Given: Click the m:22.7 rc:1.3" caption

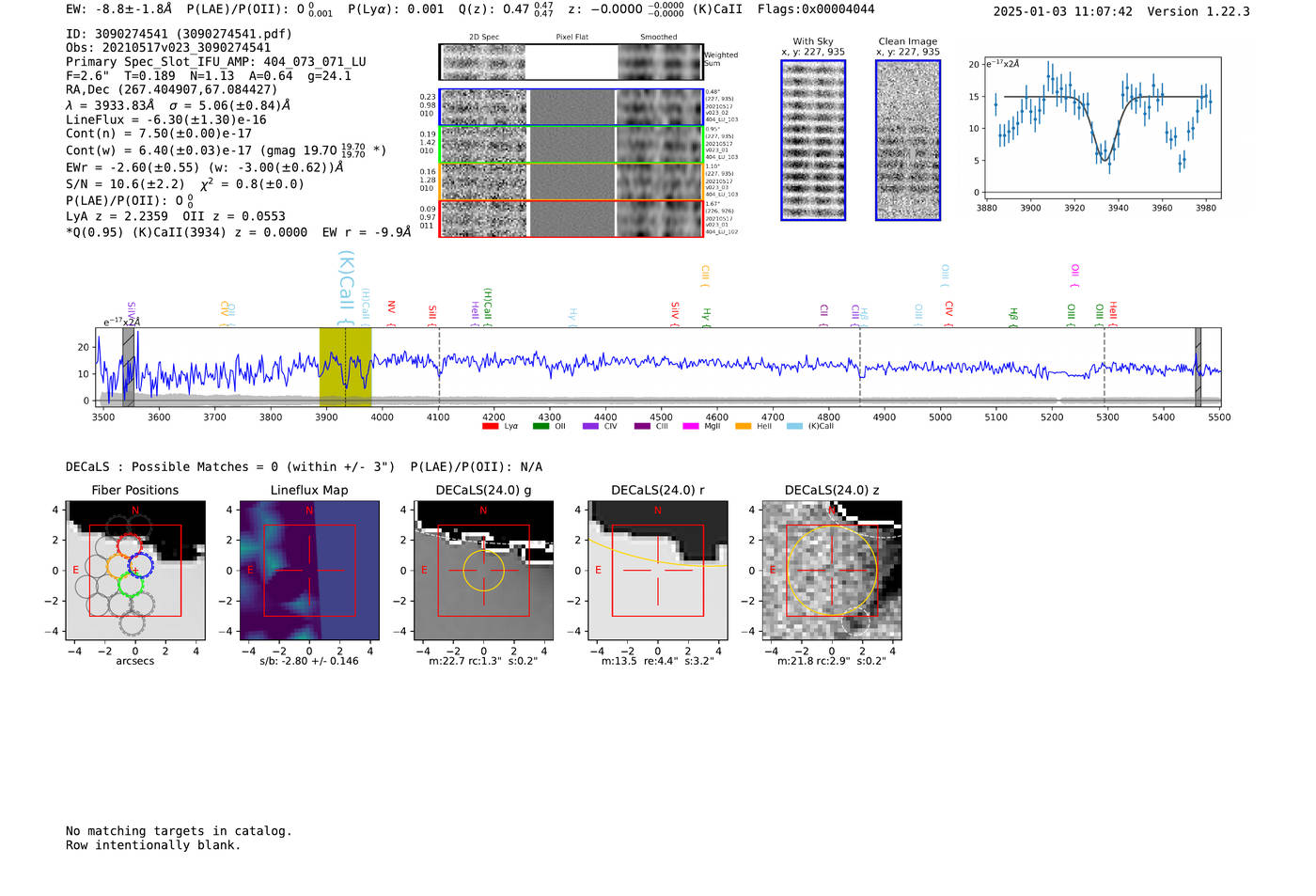Looking at the screenshot, I should click(x=483, y=661).
